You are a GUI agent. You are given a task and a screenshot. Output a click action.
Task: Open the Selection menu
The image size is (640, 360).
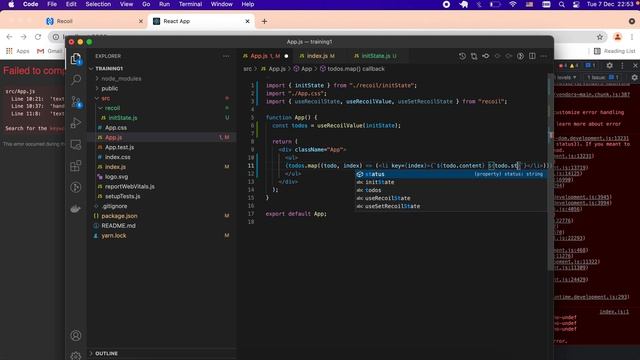[x=98, y=4]
